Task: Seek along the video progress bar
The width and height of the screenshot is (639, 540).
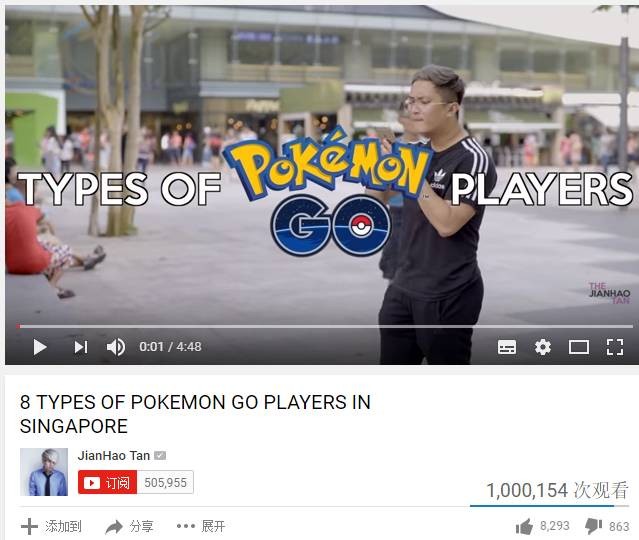Action: [325, 326]
